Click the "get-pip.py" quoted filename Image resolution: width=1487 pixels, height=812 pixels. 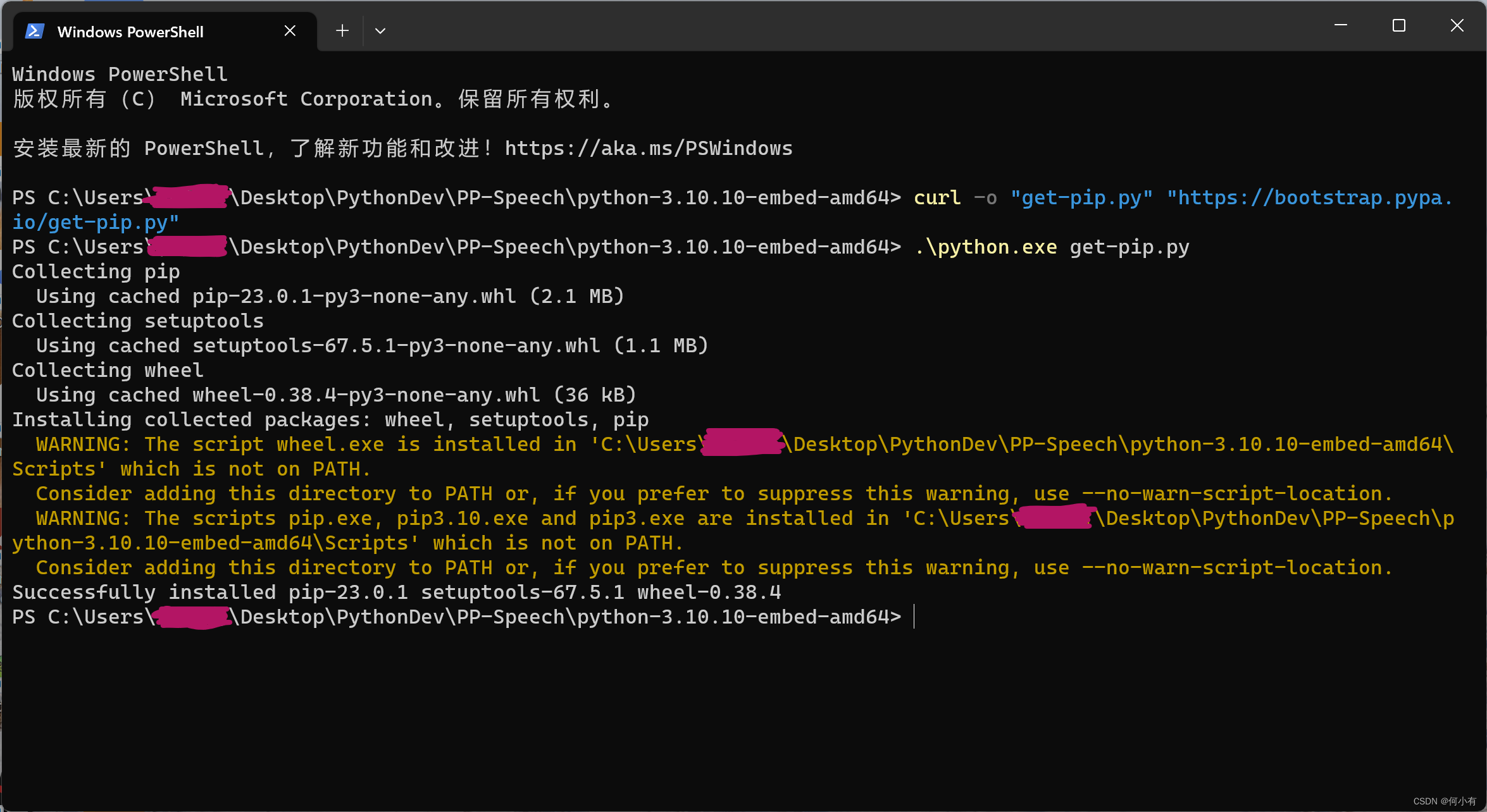click(1081, 198)
